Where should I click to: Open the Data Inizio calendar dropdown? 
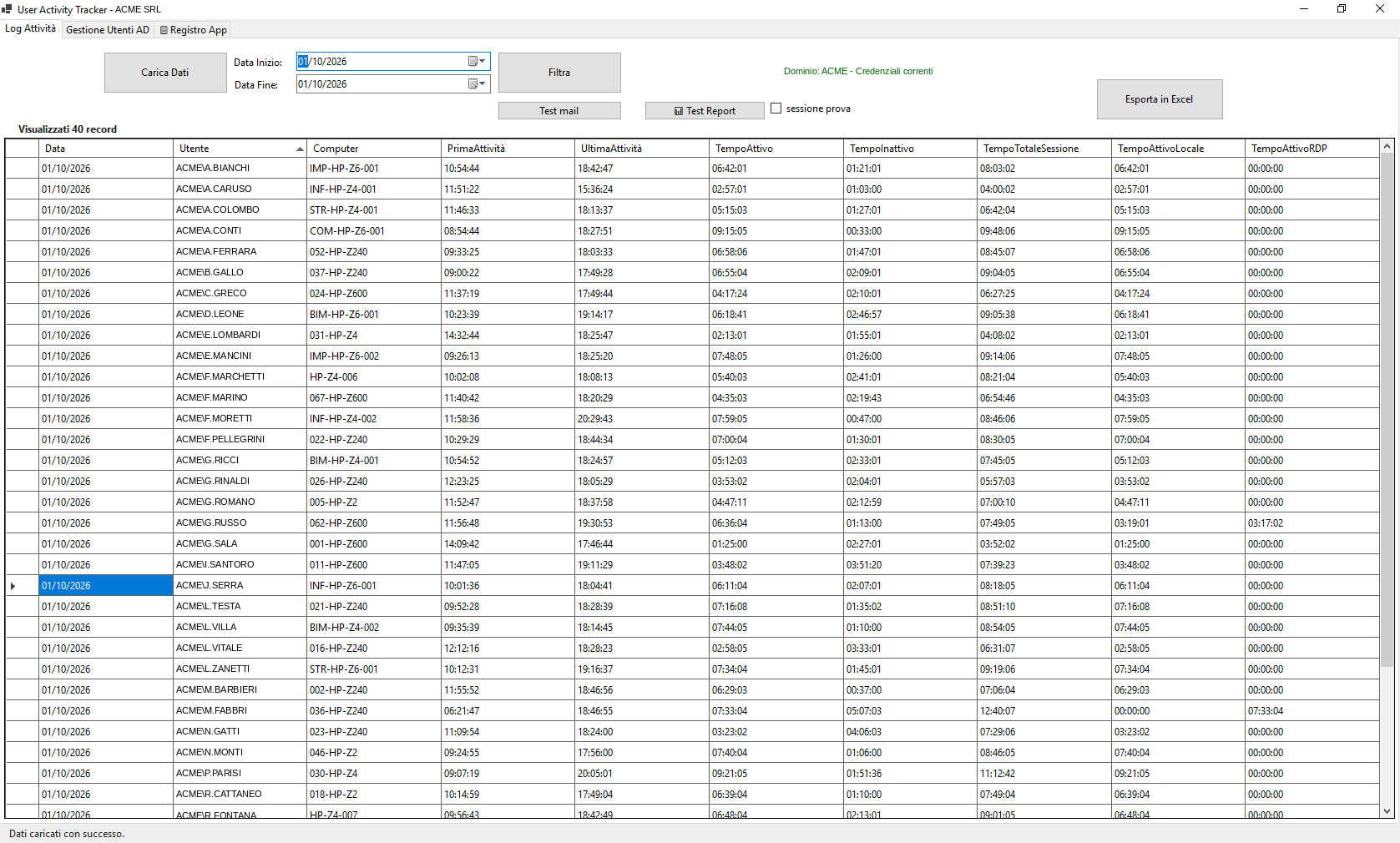[x=478, y=61]
